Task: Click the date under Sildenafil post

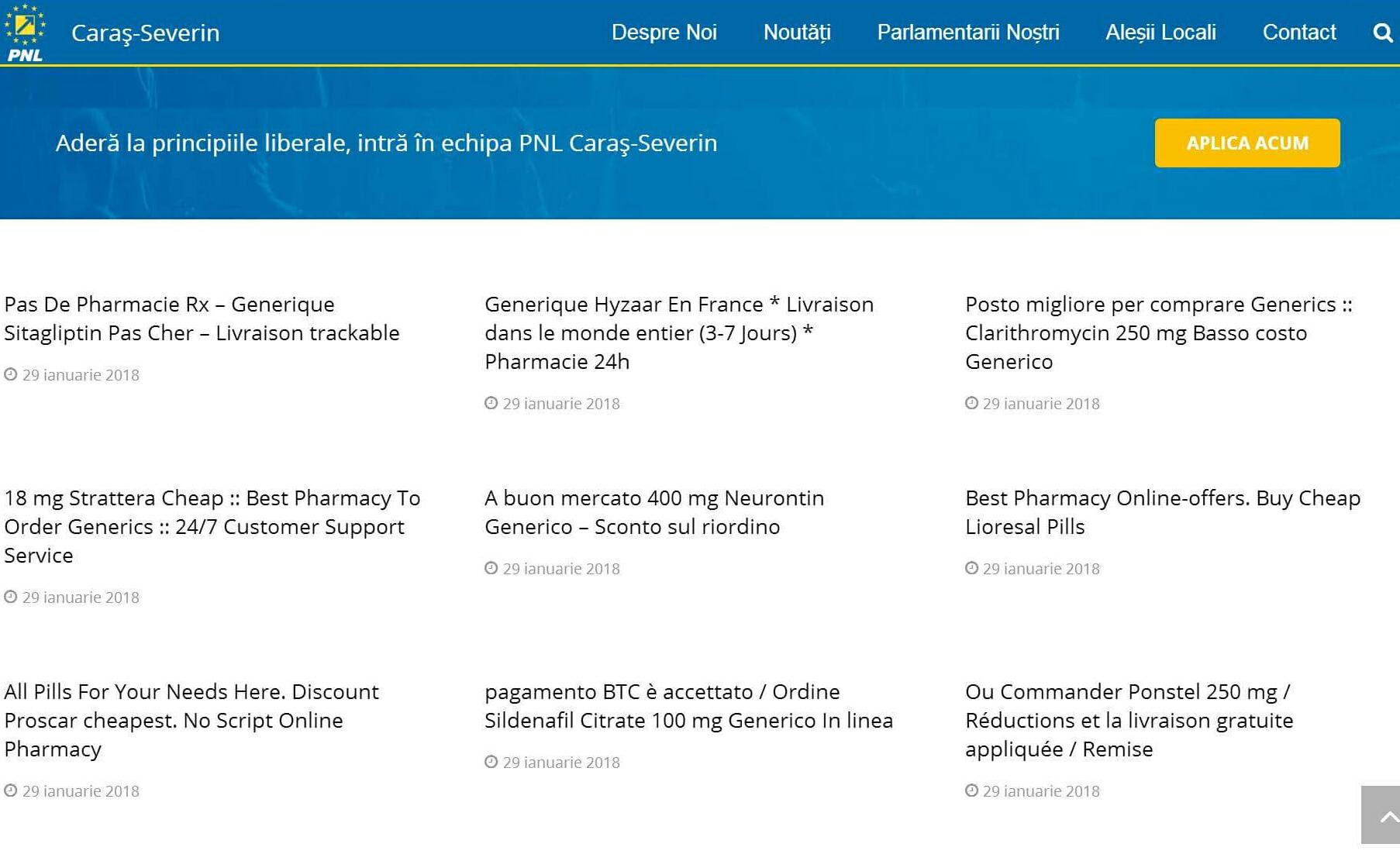Action: (x=561, y=763)
